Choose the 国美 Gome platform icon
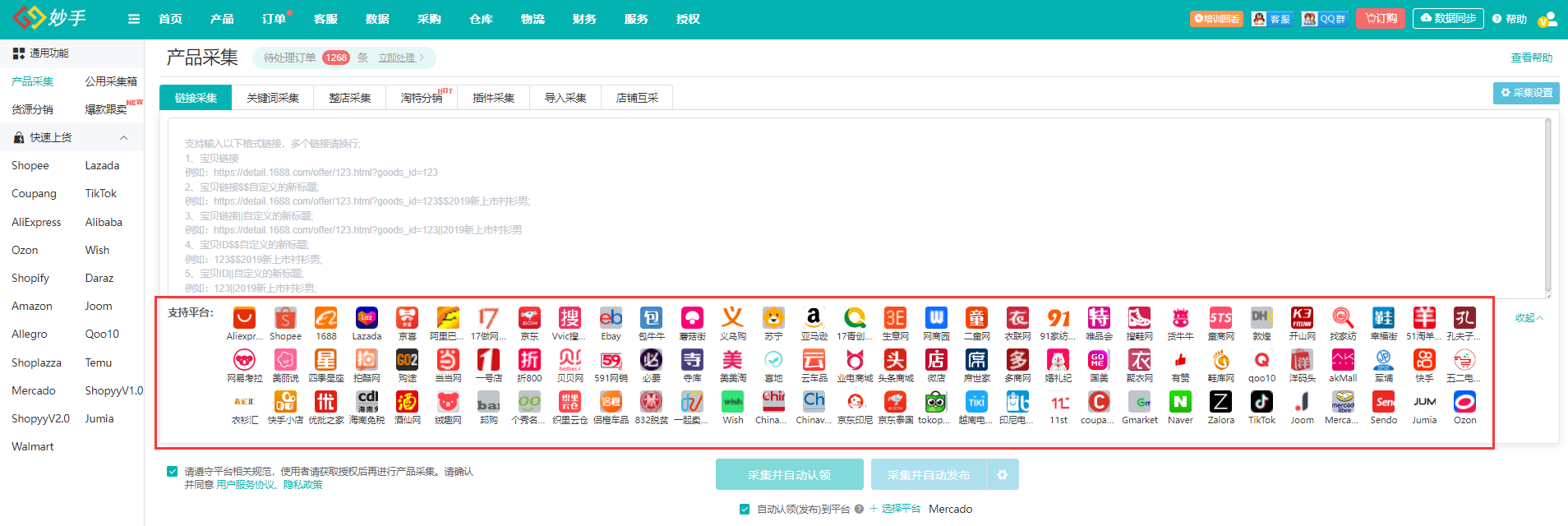 click(1099, 360)
